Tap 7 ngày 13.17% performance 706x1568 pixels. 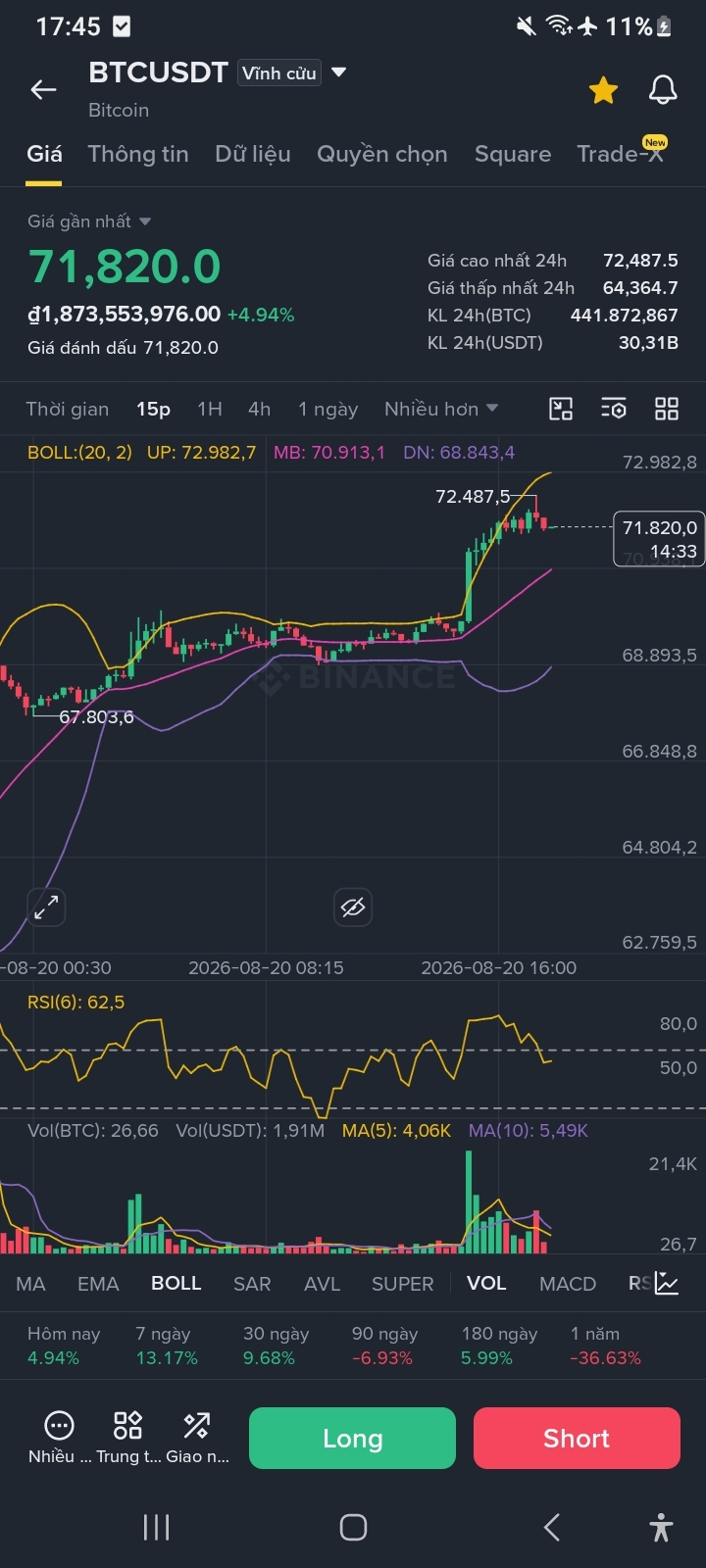167,1346
